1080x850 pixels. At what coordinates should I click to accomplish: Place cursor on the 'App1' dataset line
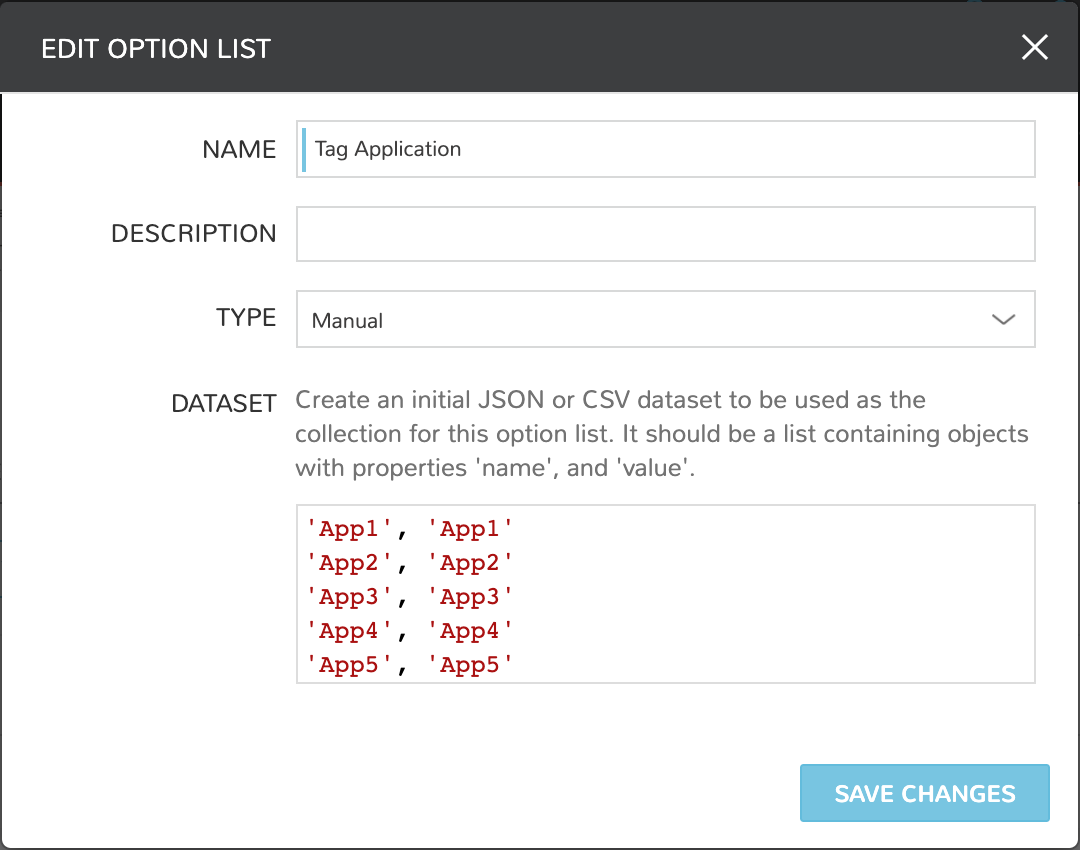click(408, 528)
